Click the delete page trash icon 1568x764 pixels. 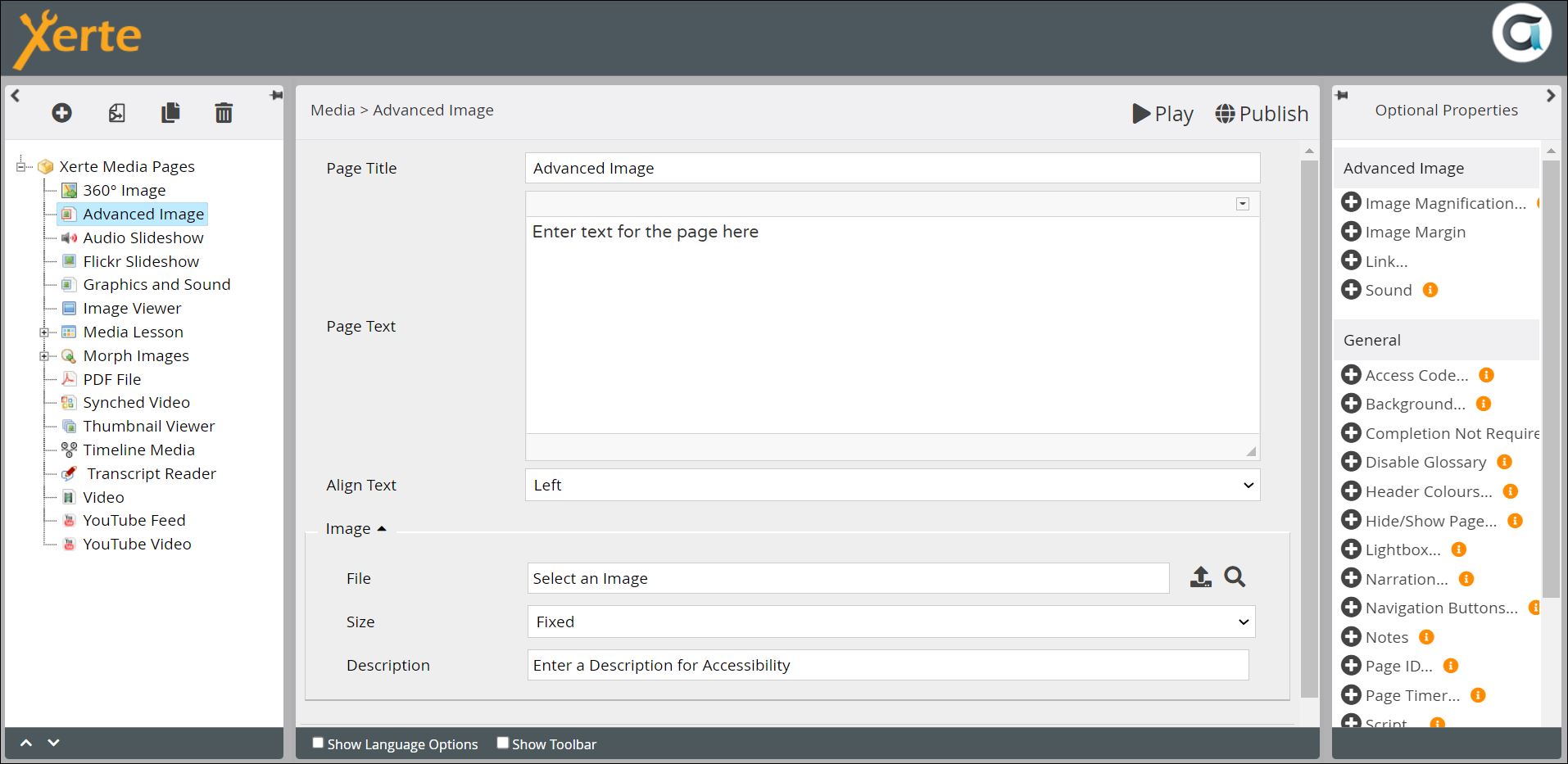224,113
